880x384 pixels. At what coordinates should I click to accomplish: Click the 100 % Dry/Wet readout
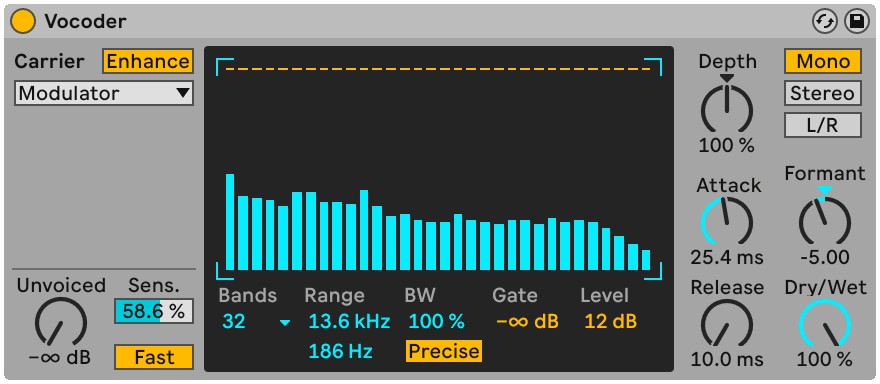[x=824, y=359]
